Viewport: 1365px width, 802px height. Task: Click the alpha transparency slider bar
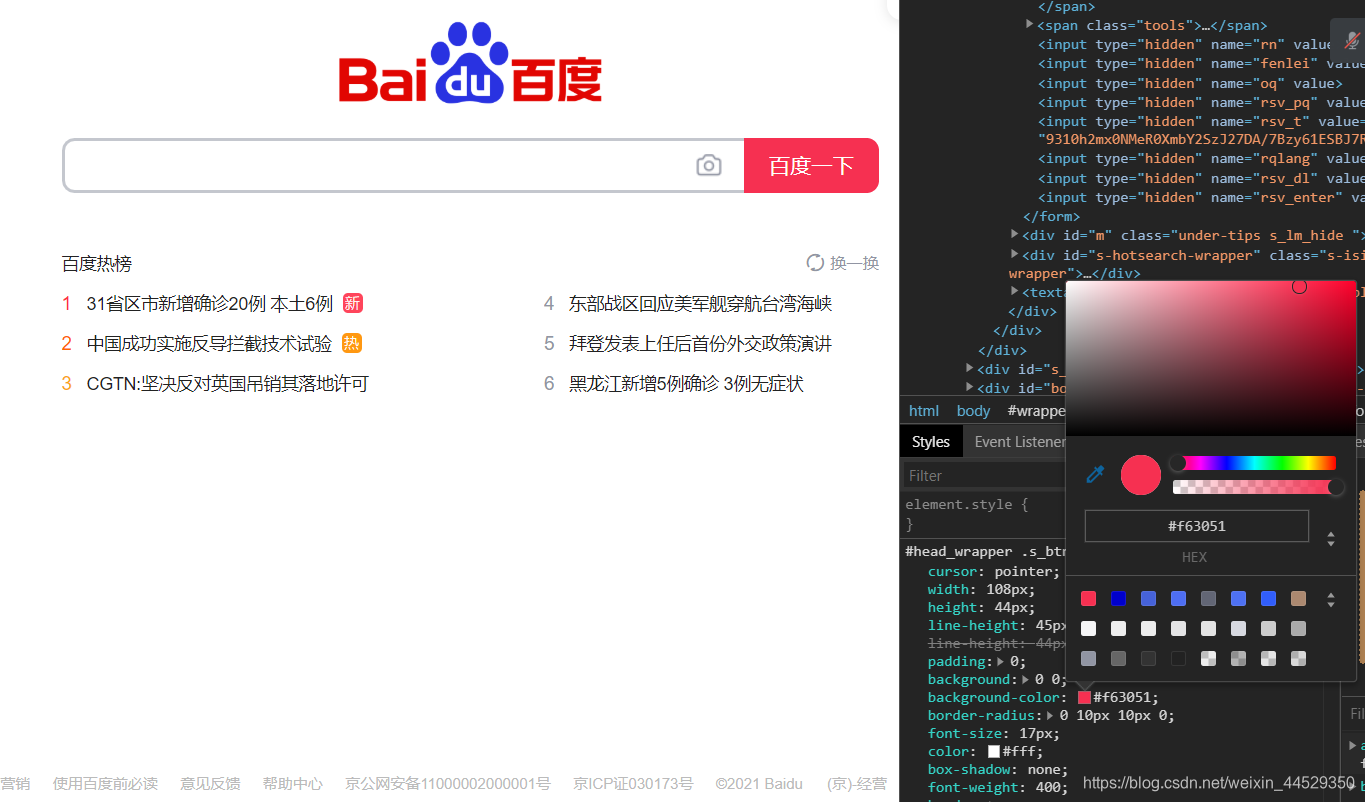tap(1255, 487)
